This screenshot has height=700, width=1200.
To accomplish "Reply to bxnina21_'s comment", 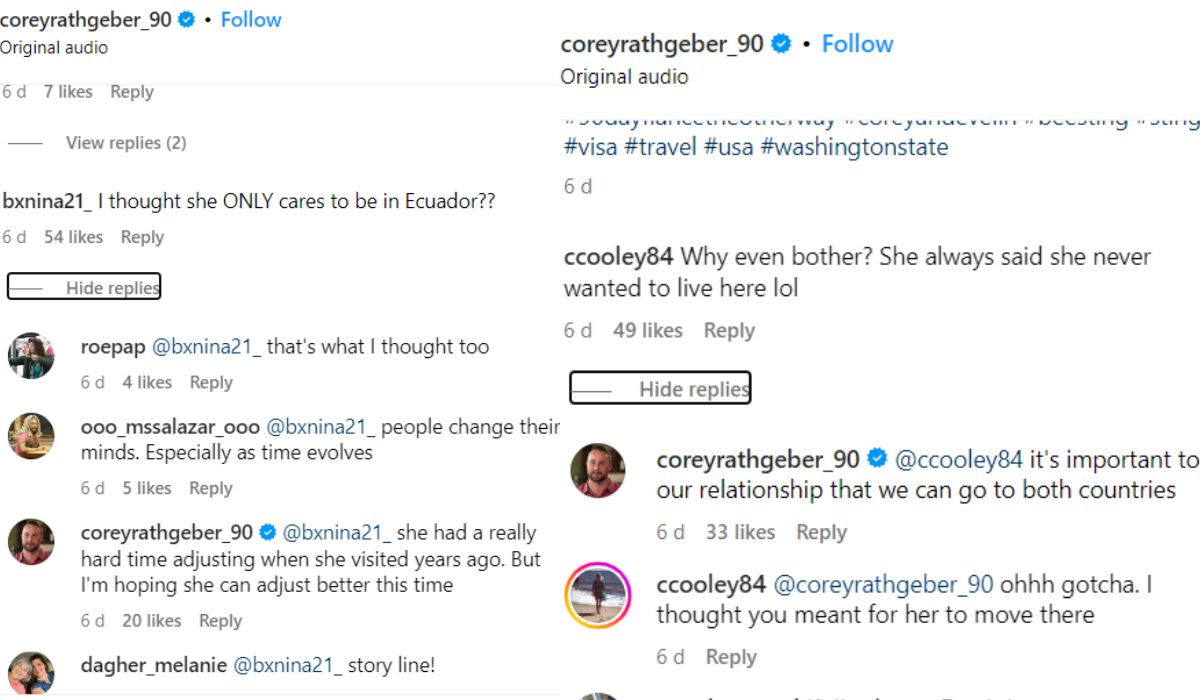I will click(142, 237).
